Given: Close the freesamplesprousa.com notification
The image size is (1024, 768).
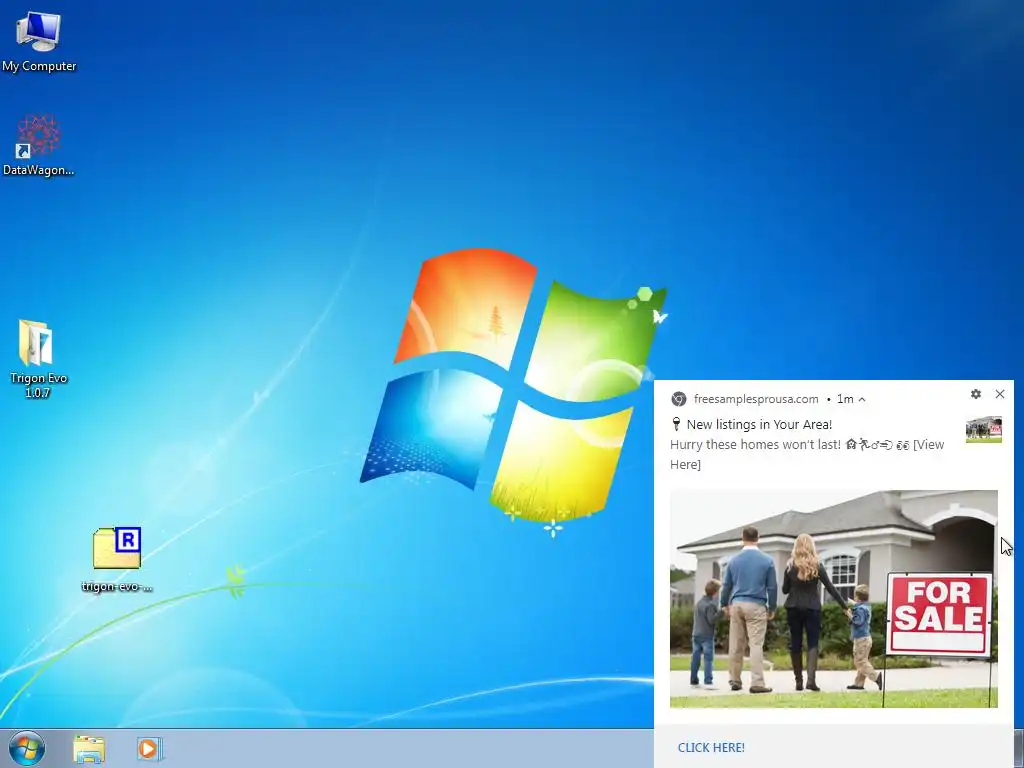Looking at the screenshot, I should tap(1000, 394).
